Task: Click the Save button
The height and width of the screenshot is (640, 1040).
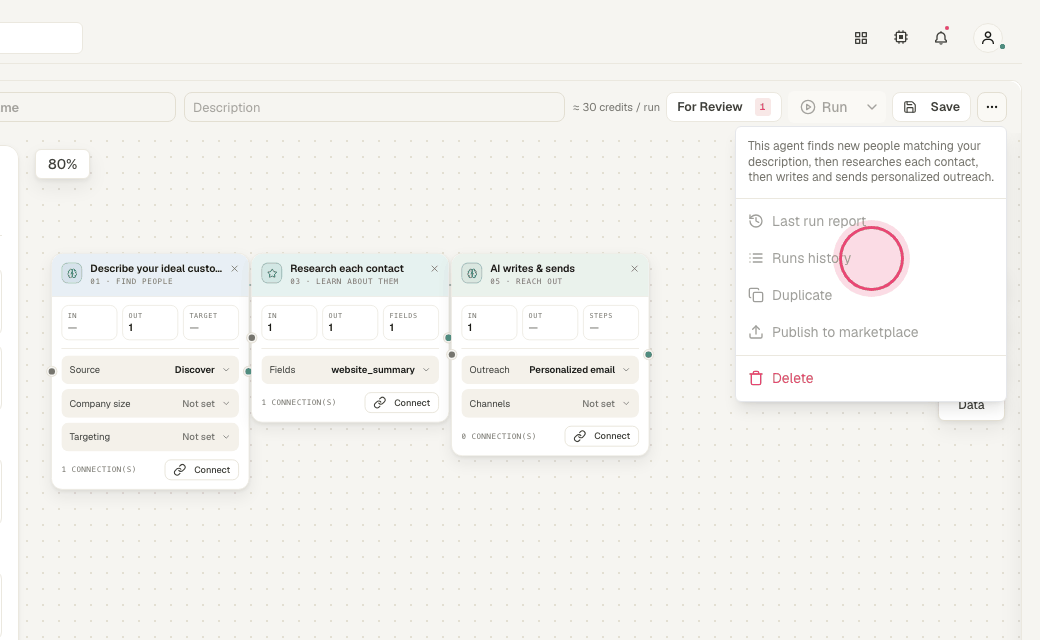Action: tap(931, 107)
